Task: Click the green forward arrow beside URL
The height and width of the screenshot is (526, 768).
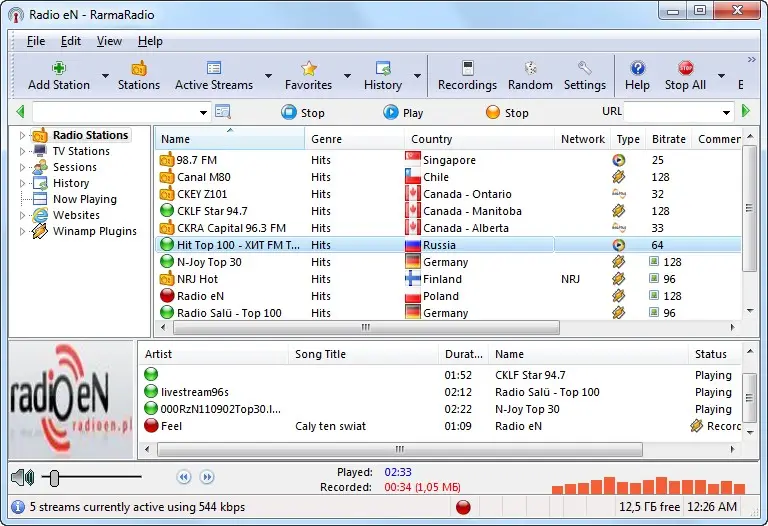Action: [x=746, y=111]
